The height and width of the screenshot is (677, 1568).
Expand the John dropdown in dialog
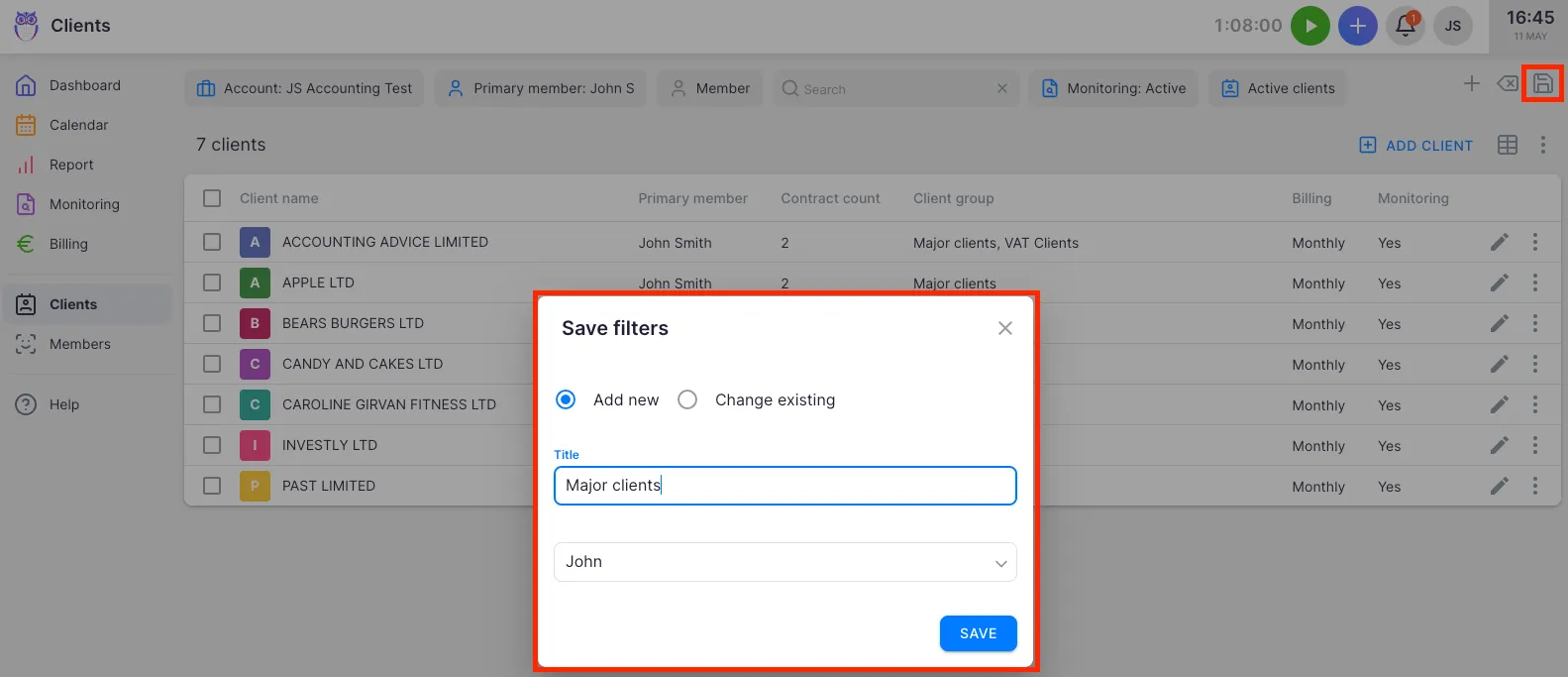tap(784, 562)
